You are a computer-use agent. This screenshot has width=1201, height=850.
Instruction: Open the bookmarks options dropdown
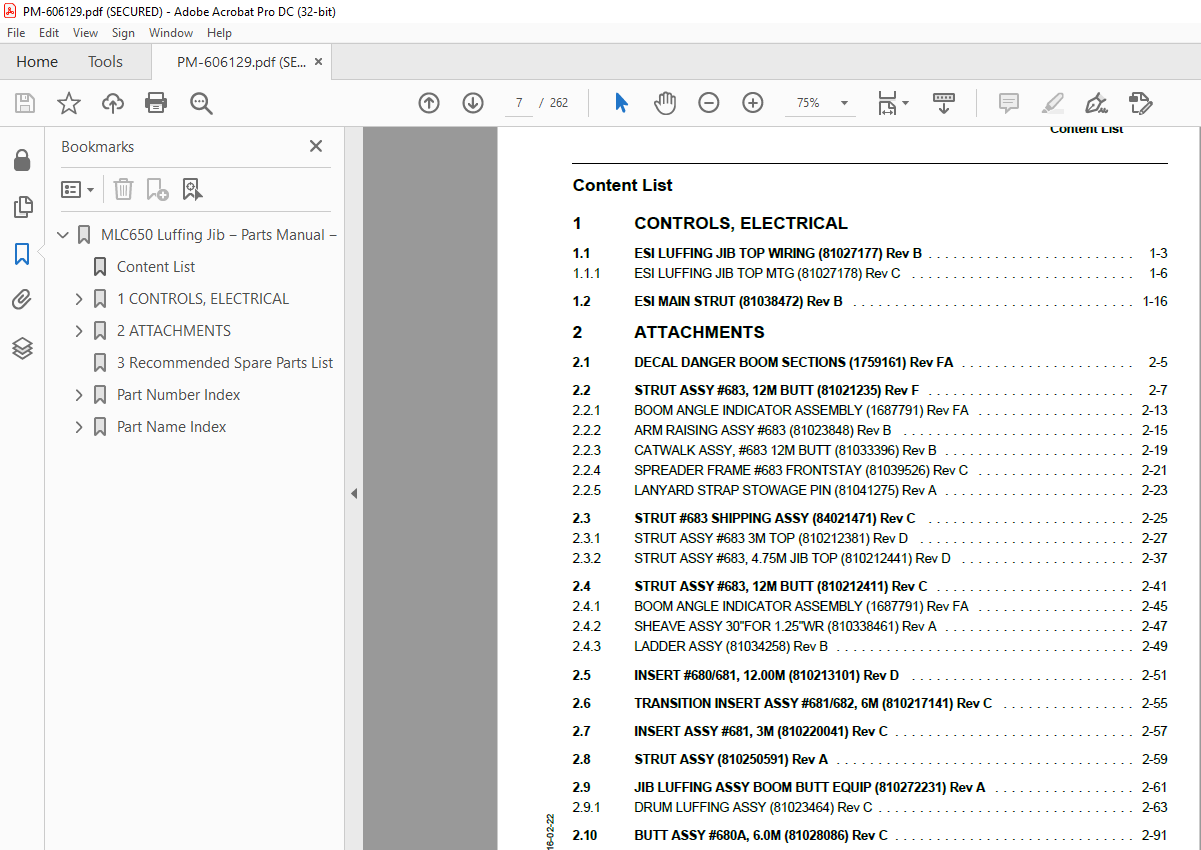tap(77, 189)
